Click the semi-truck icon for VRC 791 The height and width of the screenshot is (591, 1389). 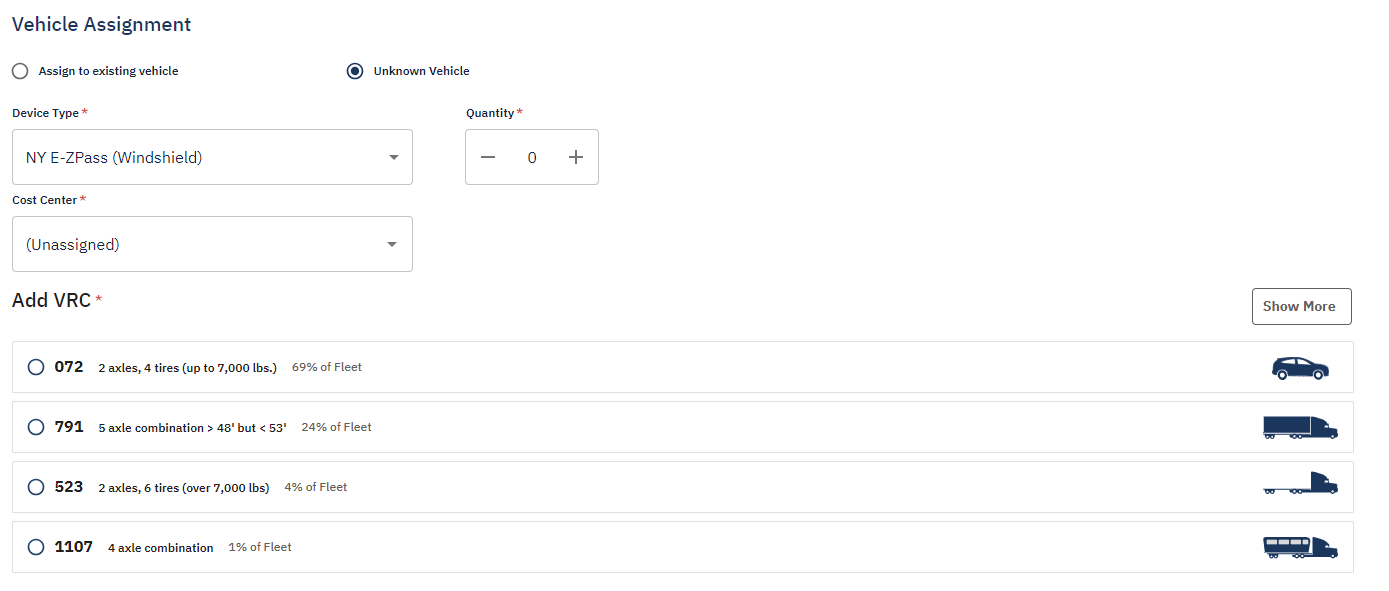(x=1300, y=427)
